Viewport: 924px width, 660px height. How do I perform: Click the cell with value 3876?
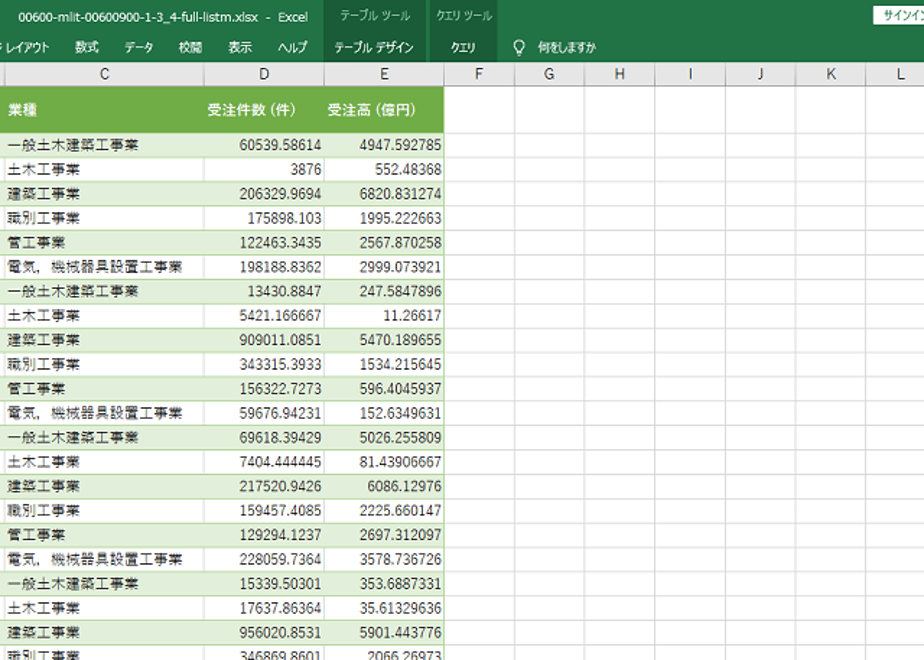click(264, 170)
